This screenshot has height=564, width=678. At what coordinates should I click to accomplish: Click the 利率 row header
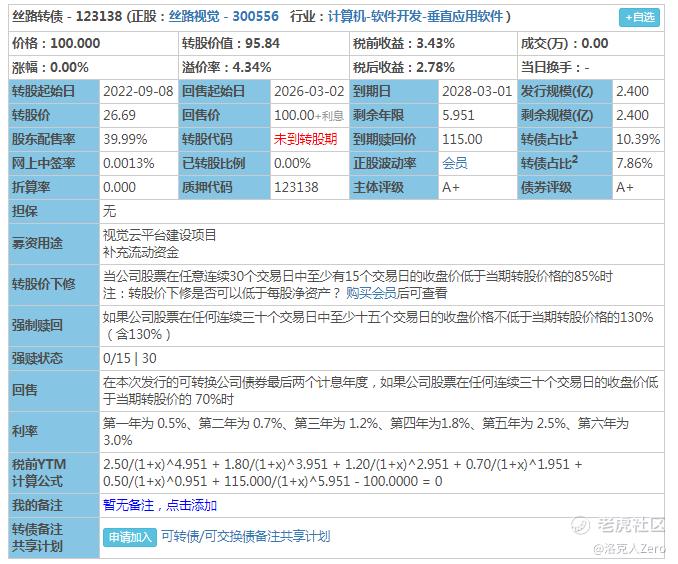pyautogui.click(x=54, y=432)
